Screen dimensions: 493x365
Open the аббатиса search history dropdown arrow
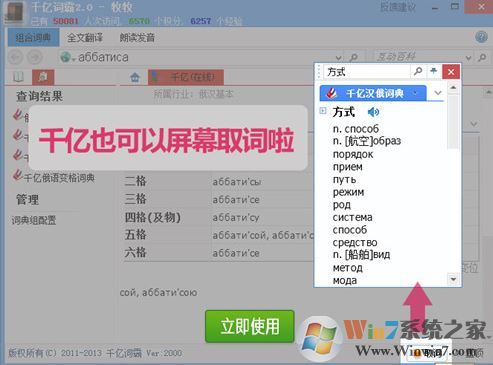coord(338,58)
